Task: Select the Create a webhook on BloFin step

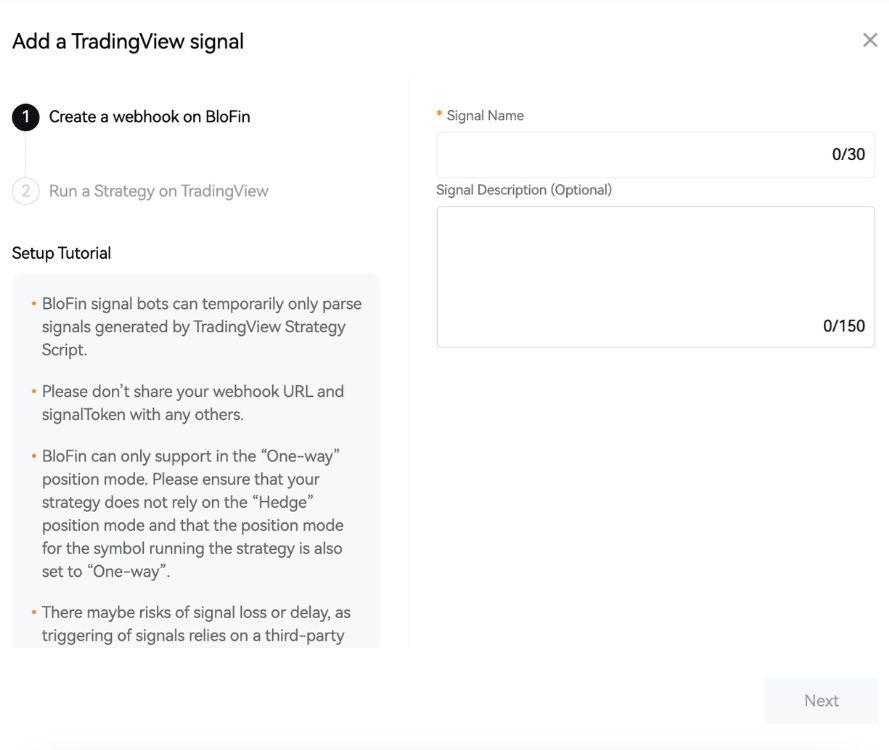Action: point(149,117)
